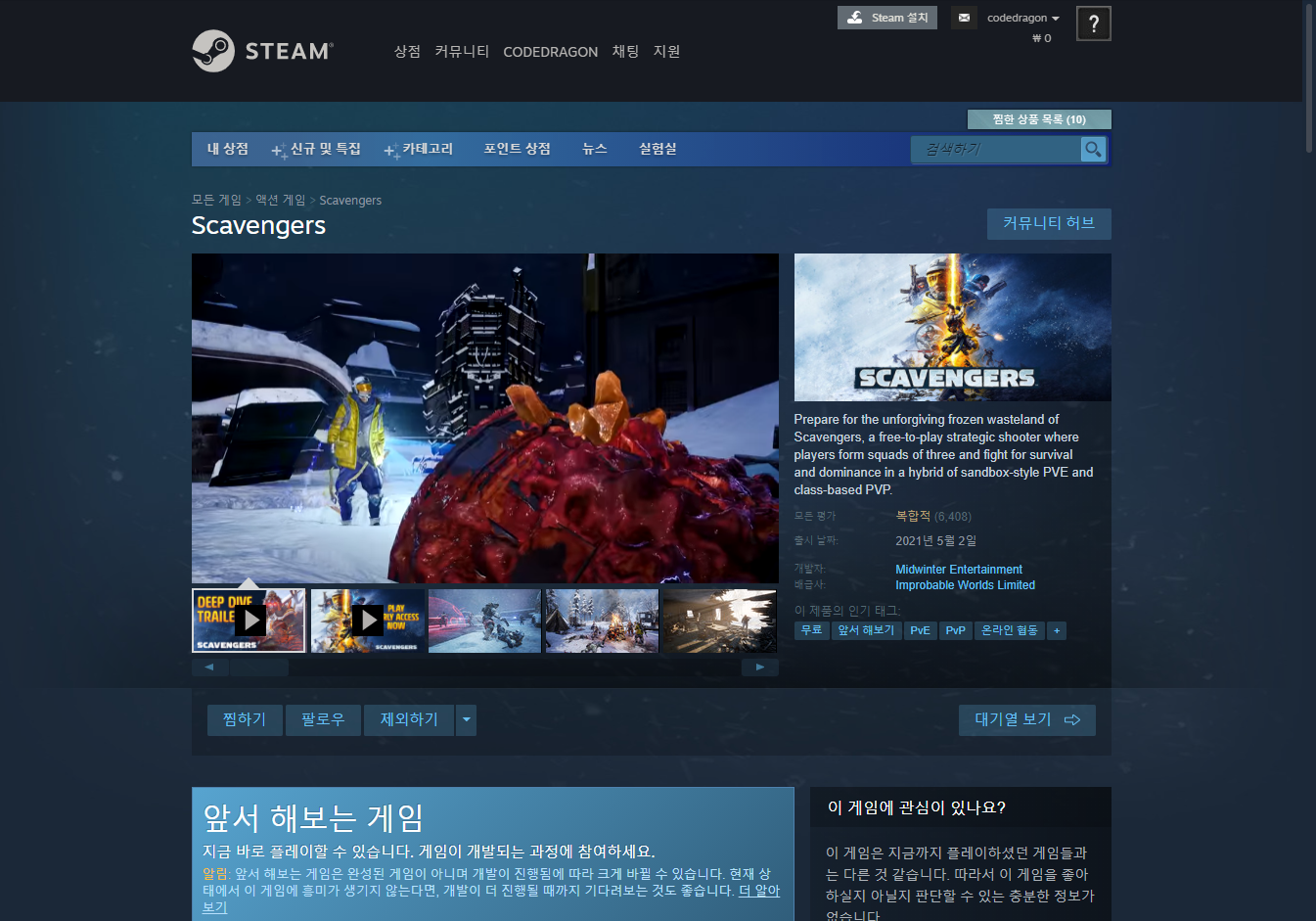Screen dimensions: 1316x921
Task: Click the Steam logo
Action: [x=262, y=51]
